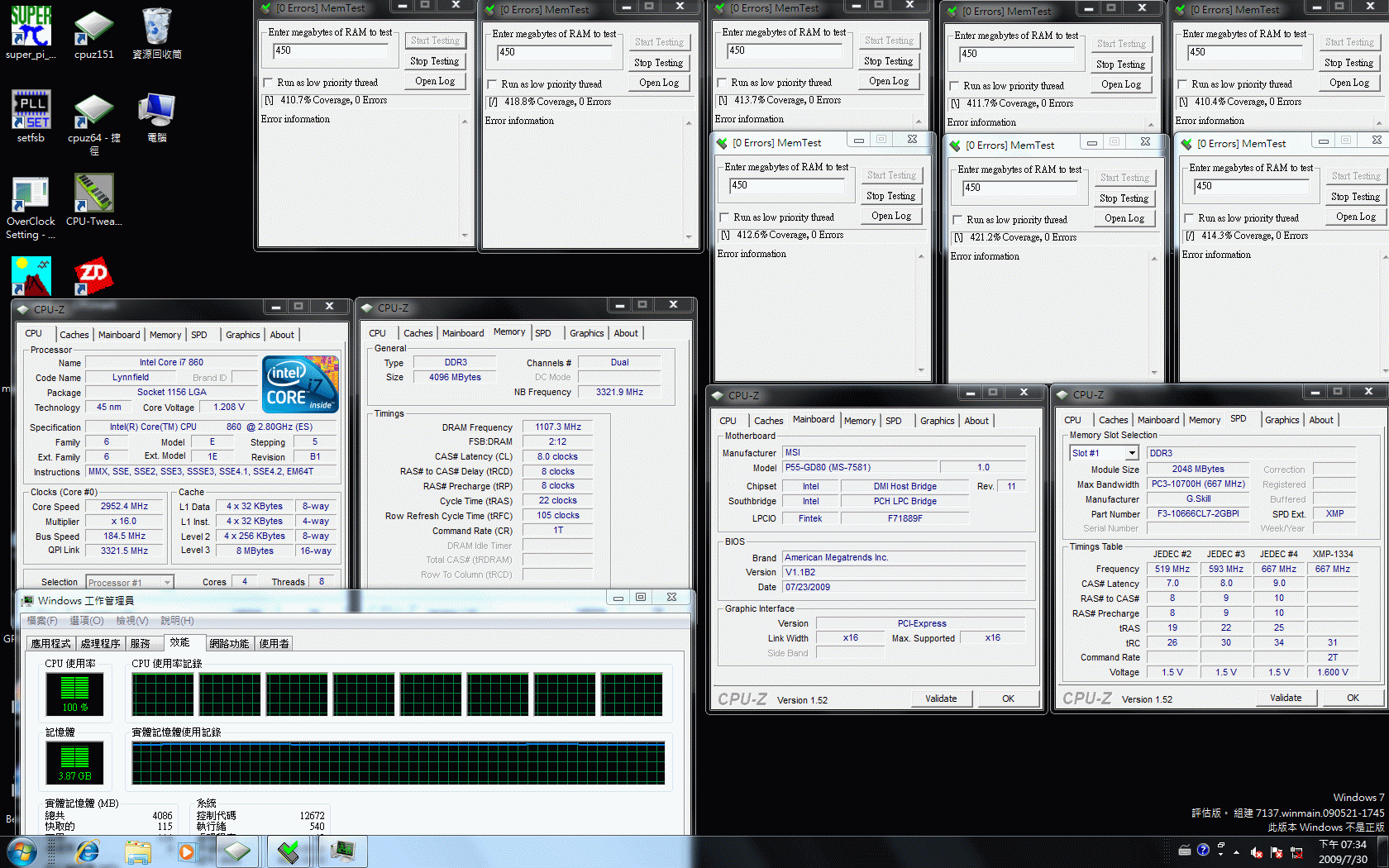This screenshot has height=868, width=1389.
Task: Switch to 處理程序 tab in Task Manager
Action: tap(100, 643)
